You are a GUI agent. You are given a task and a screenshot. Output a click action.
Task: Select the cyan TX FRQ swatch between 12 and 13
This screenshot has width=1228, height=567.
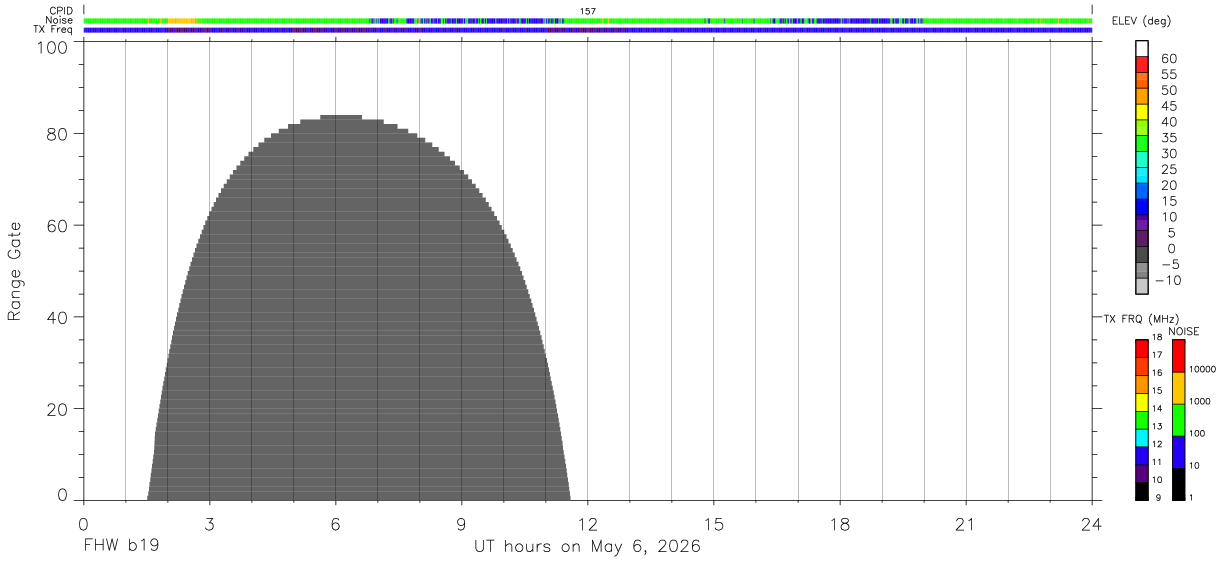click(1142, 437)
